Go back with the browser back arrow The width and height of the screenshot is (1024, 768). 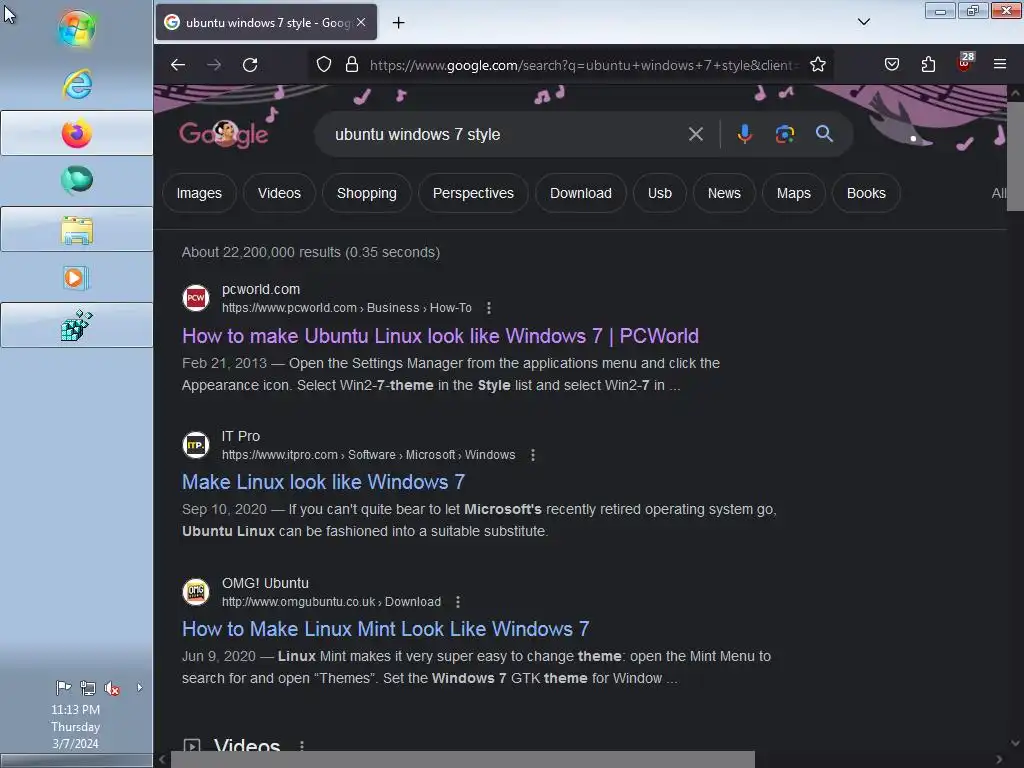click(x=178, y=65)
